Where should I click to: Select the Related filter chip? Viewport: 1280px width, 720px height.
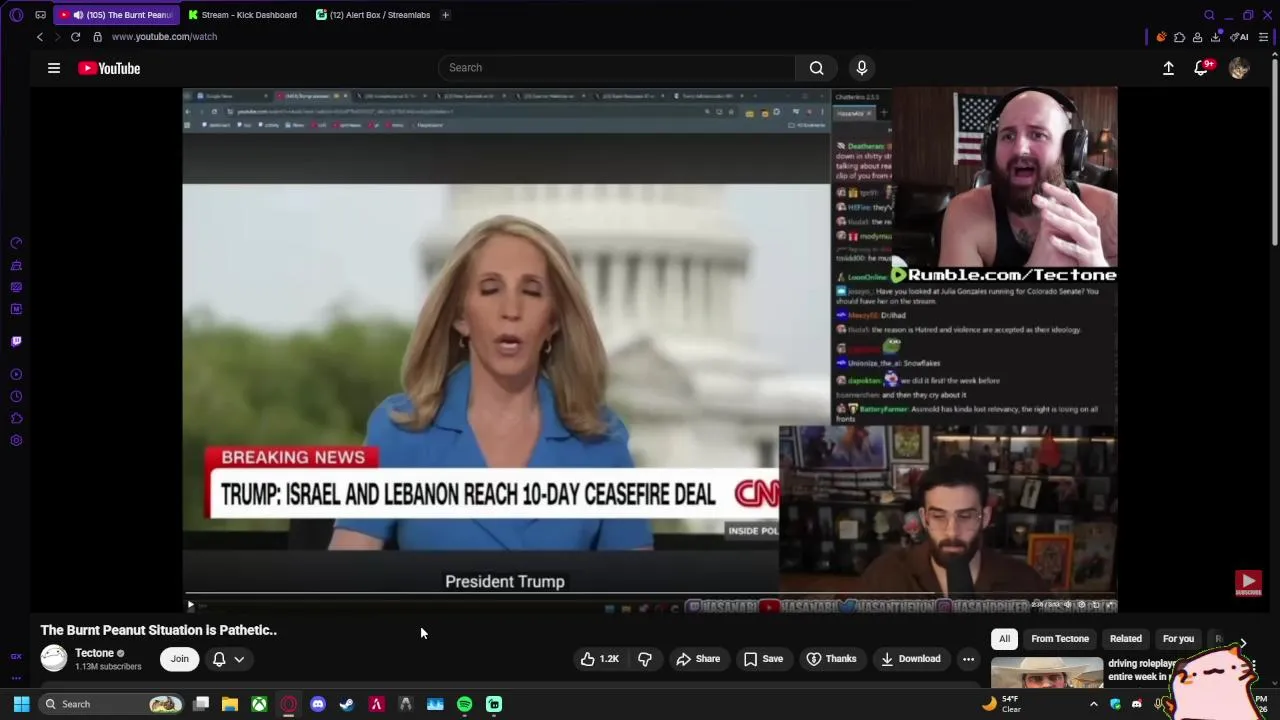[1125, 639]
